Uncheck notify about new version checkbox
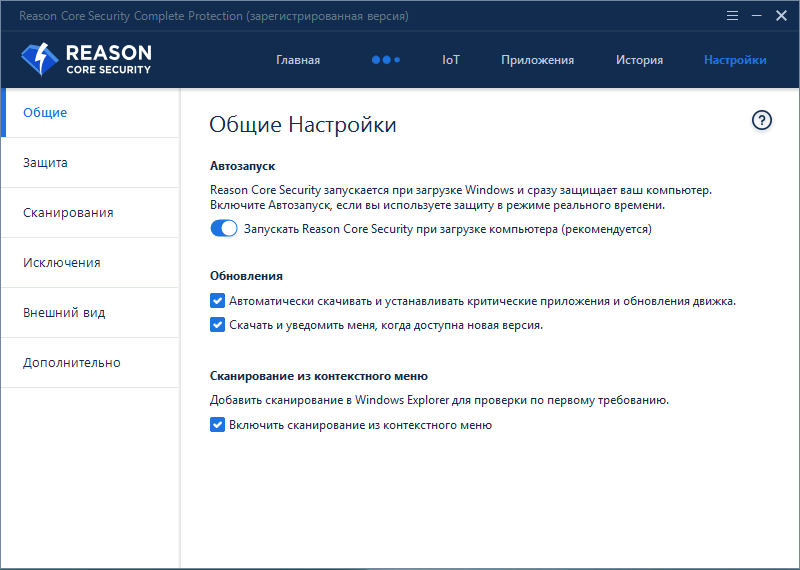This screenshot has width=800, height=570. pyautogui.click(x=218, y=324)
